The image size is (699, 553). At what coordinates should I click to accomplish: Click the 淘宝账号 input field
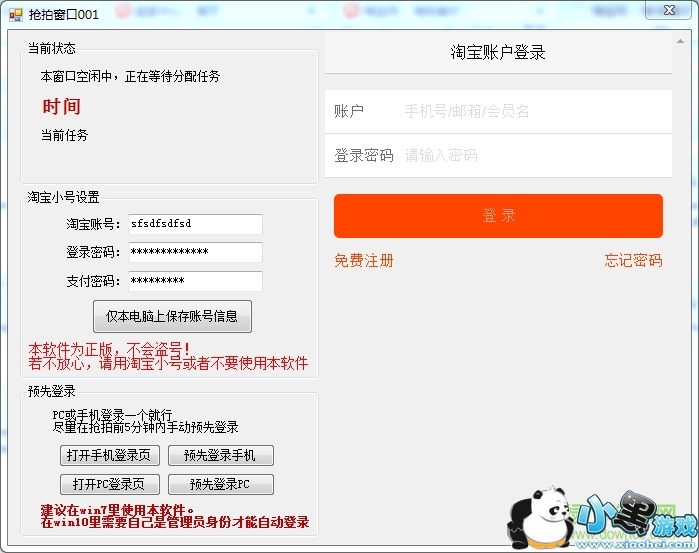(x=195, y=224)
